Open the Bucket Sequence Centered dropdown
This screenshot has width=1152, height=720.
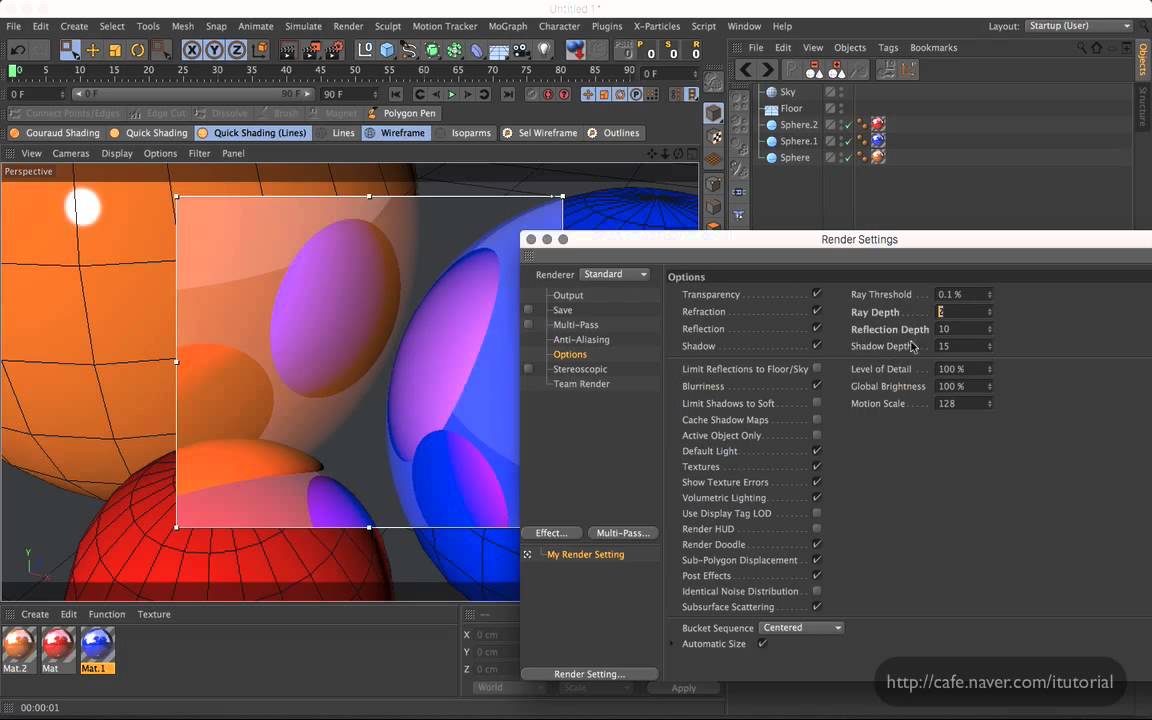coord(801,628)
